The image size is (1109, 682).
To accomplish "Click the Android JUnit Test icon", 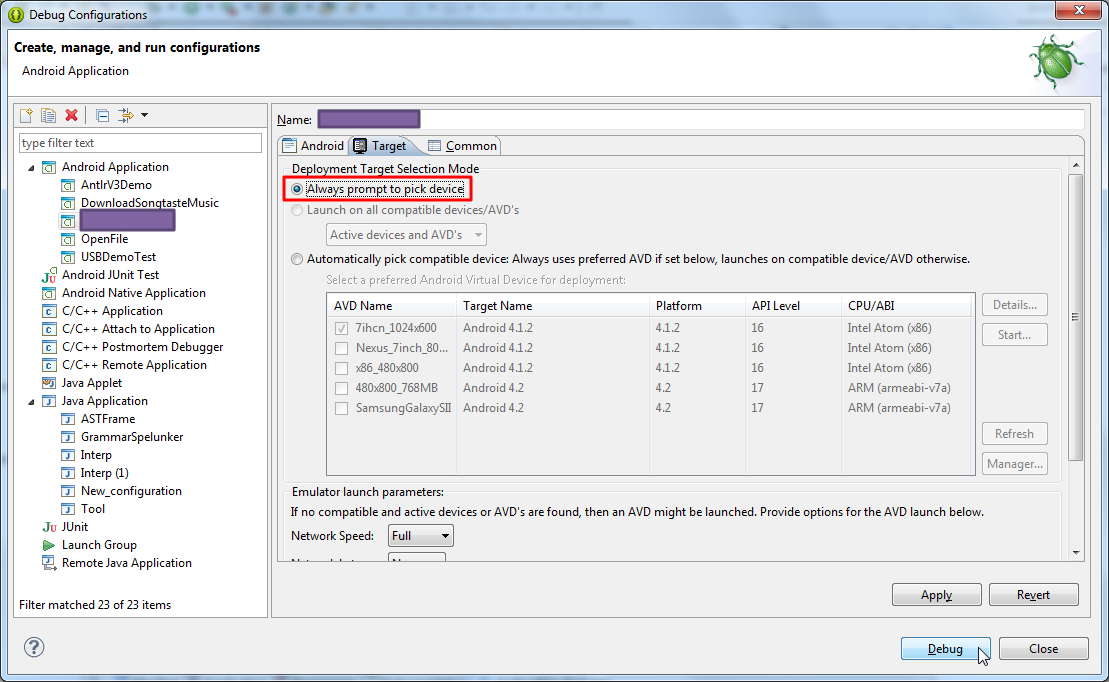I will pyautogui.click(x=49, y=275).
